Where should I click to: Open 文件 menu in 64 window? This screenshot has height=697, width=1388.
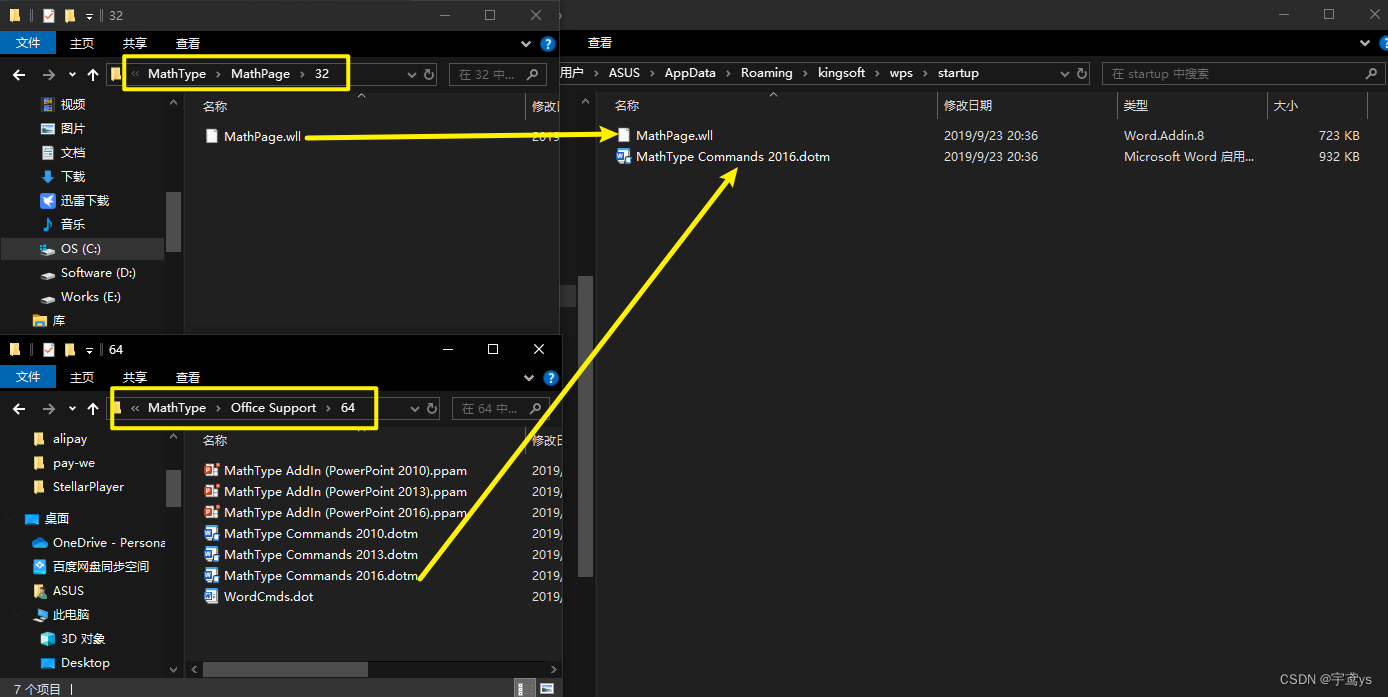pyautogui.click(x=28, y=377)
